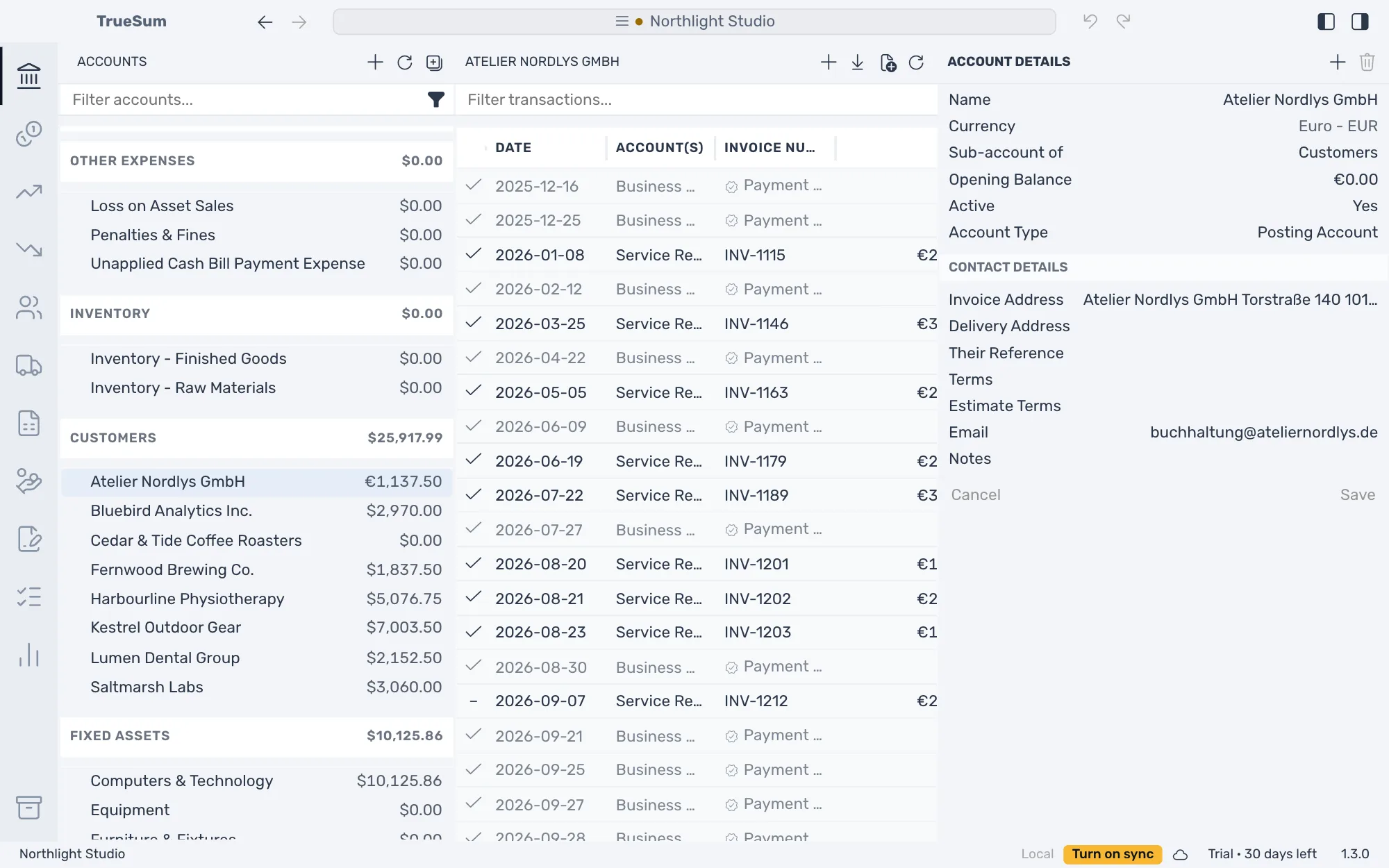The width and height of the screenshot is (1389, 868).
Task: Open the INV-1146 transaction row
Action: 697,324
